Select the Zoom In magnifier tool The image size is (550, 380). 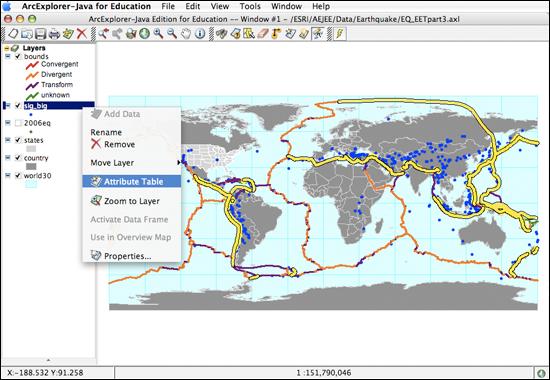coord(158,34)
